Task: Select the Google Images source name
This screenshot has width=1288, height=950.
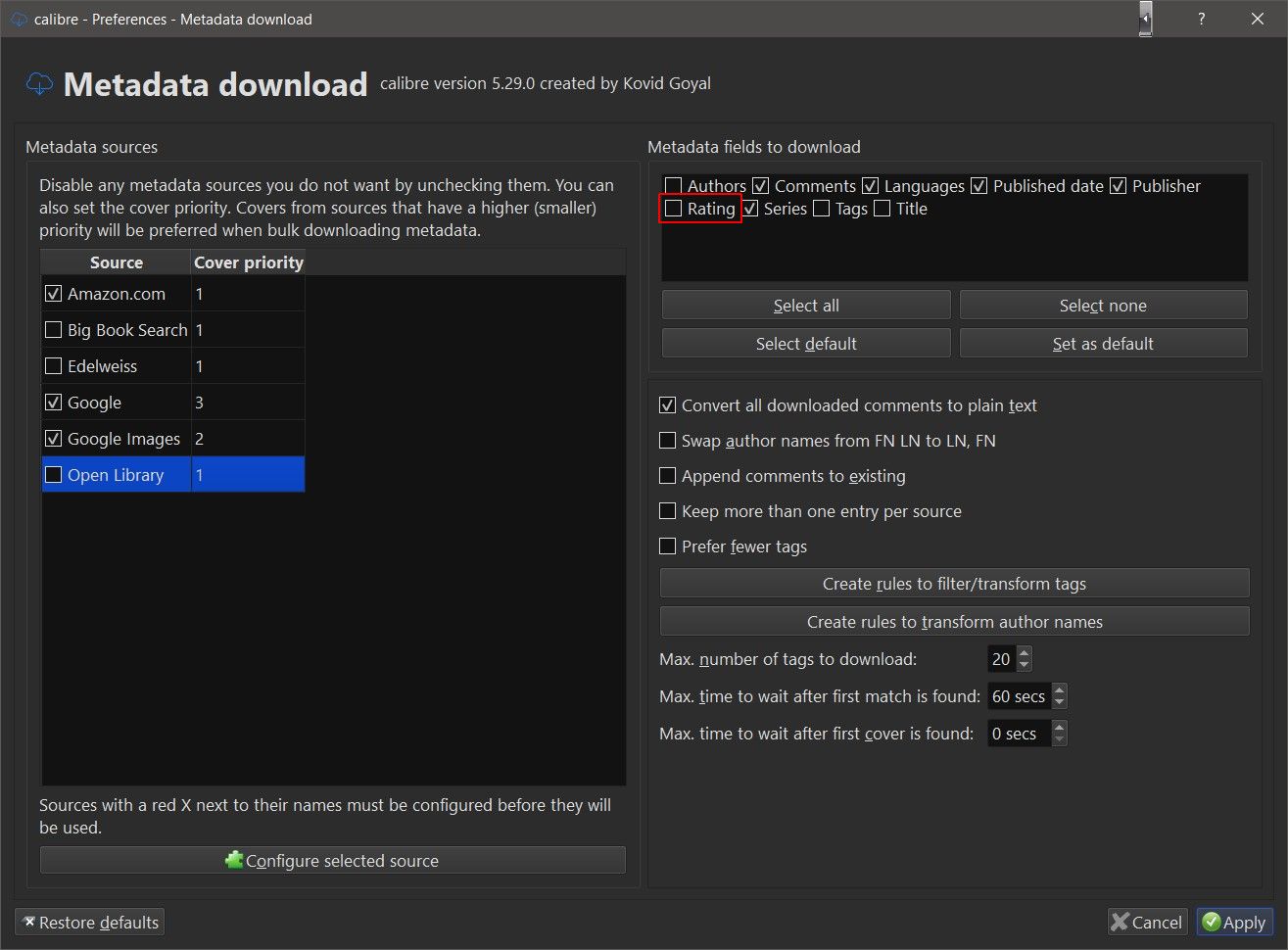Action: click(x=123, y=439)
